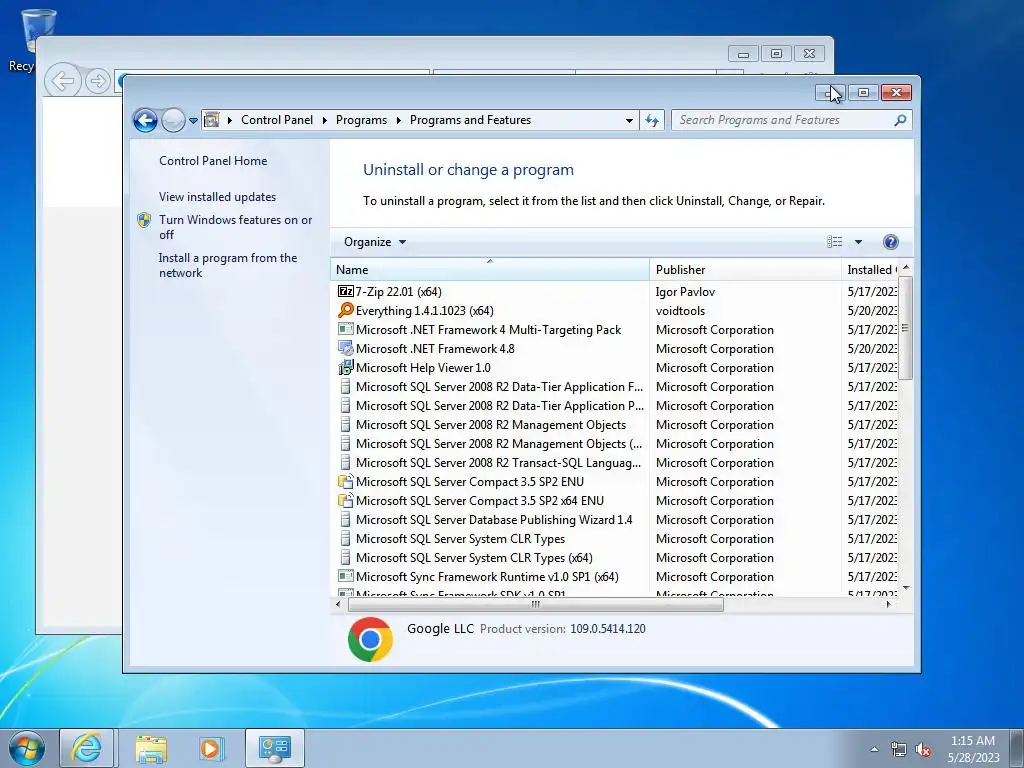This screenshot has height=768, width=1024.
Task: Open the help question mark button
Action: point(890,242)
